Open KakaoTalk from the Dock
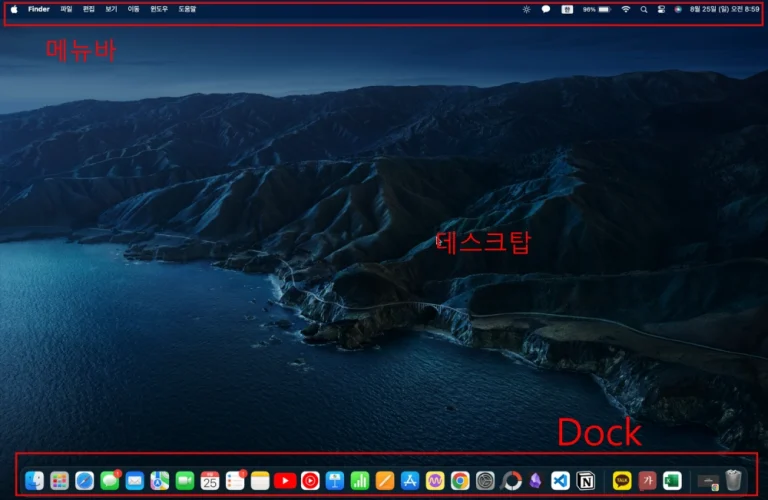The height and width of the screenshot is (500, 768). tap(622, 481)
